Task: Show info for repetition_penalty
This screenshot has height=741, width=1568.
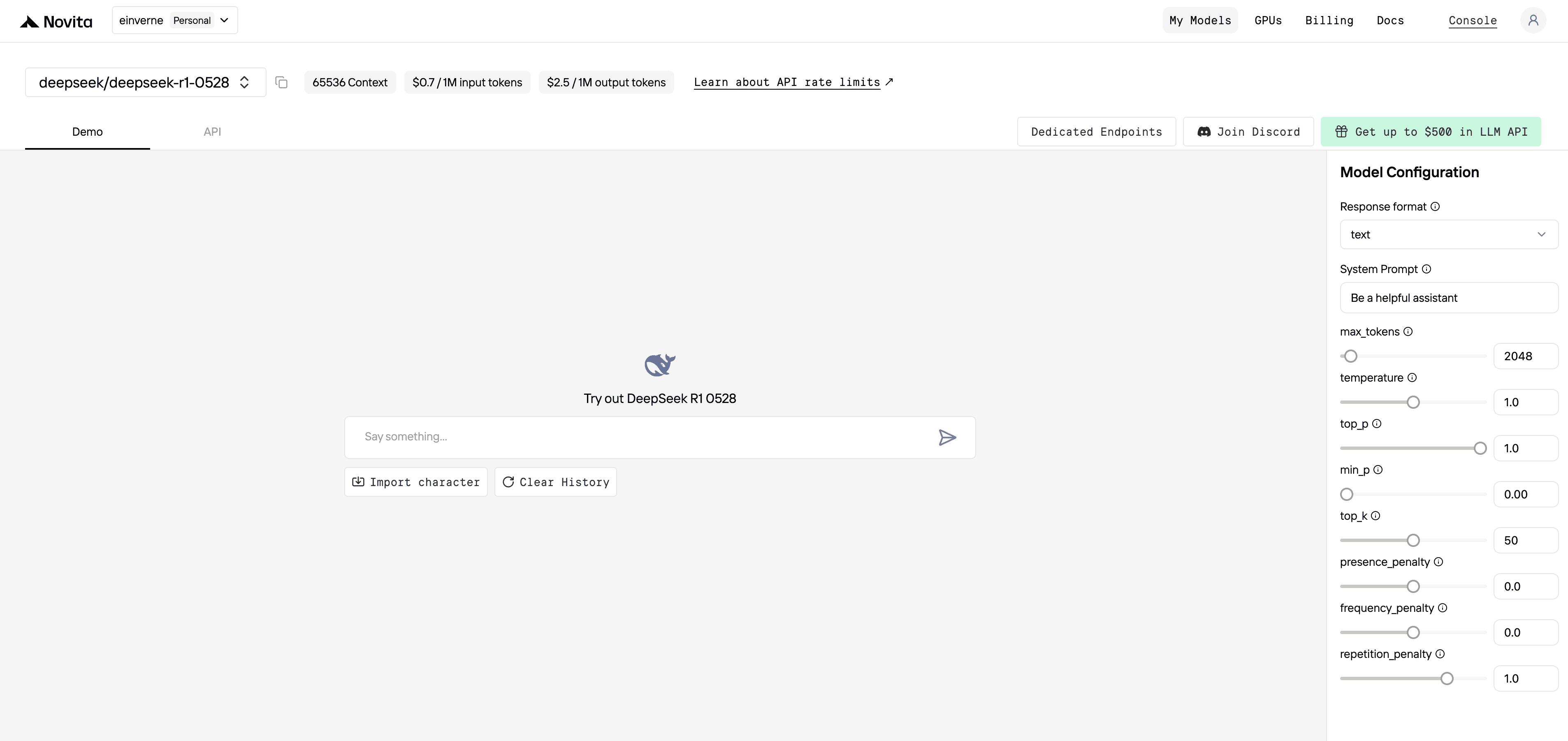Action: (x=1440, y=654)
